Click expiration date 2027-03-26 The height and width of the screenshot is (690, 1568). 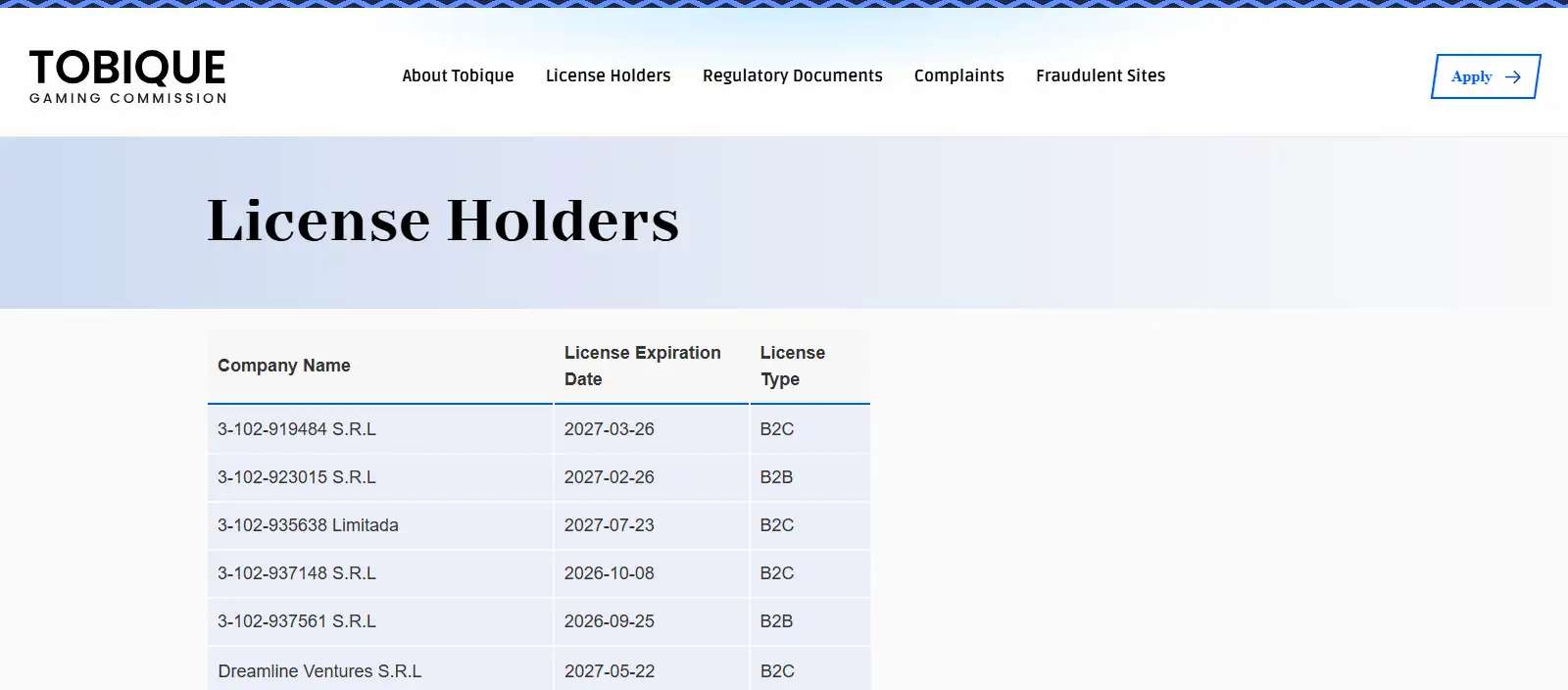pyautogui.click(x=610, y=429)
